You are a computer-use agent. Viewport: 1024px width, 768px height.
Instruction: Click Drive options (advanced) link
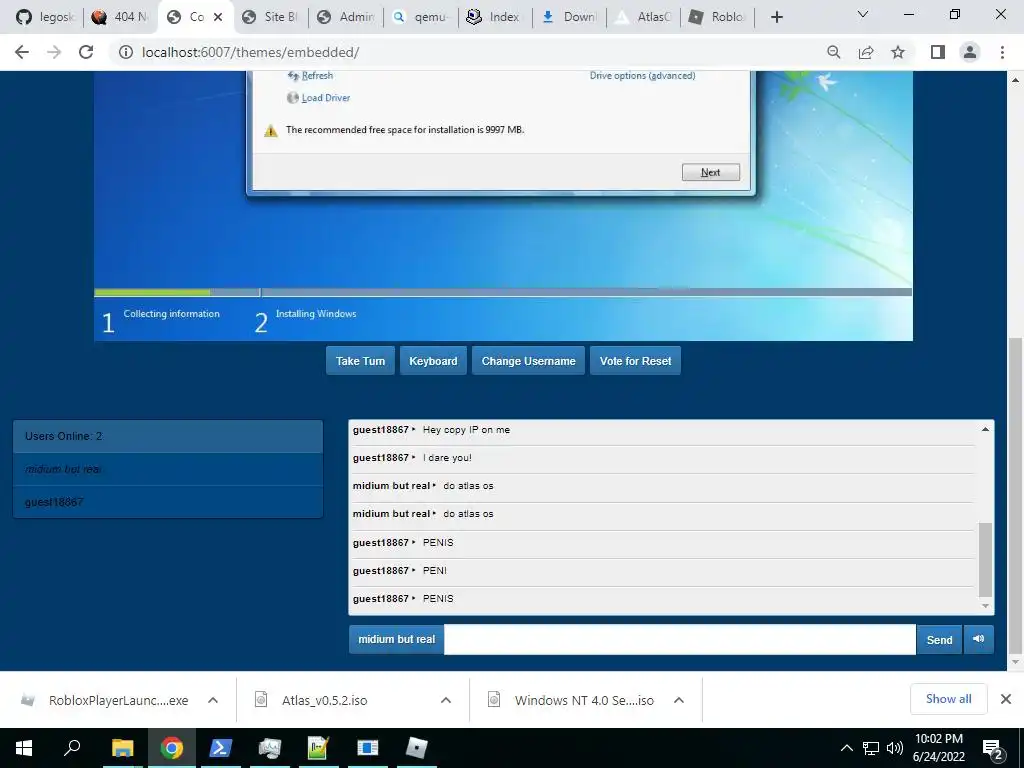643,76
